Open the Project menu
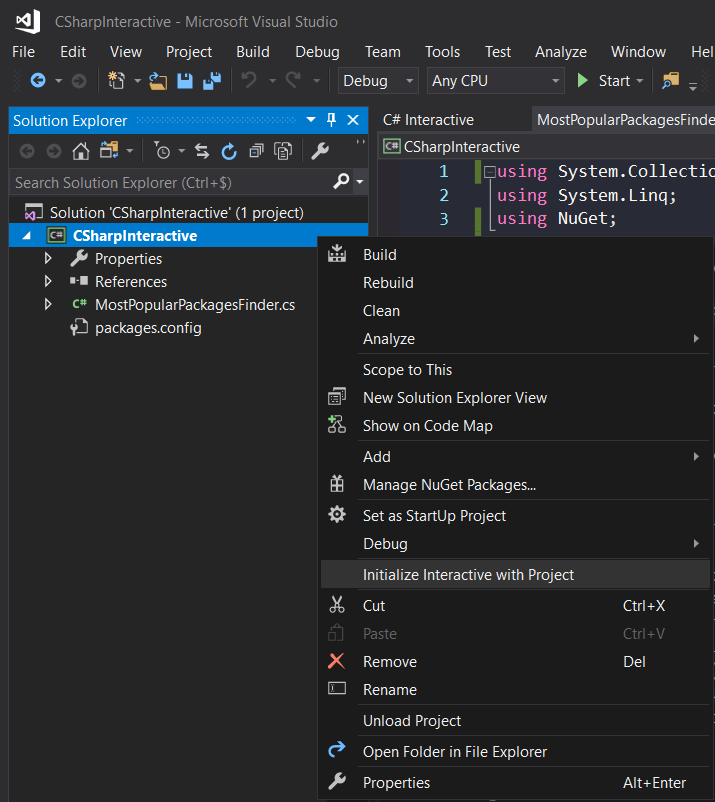 coord(189,52)
